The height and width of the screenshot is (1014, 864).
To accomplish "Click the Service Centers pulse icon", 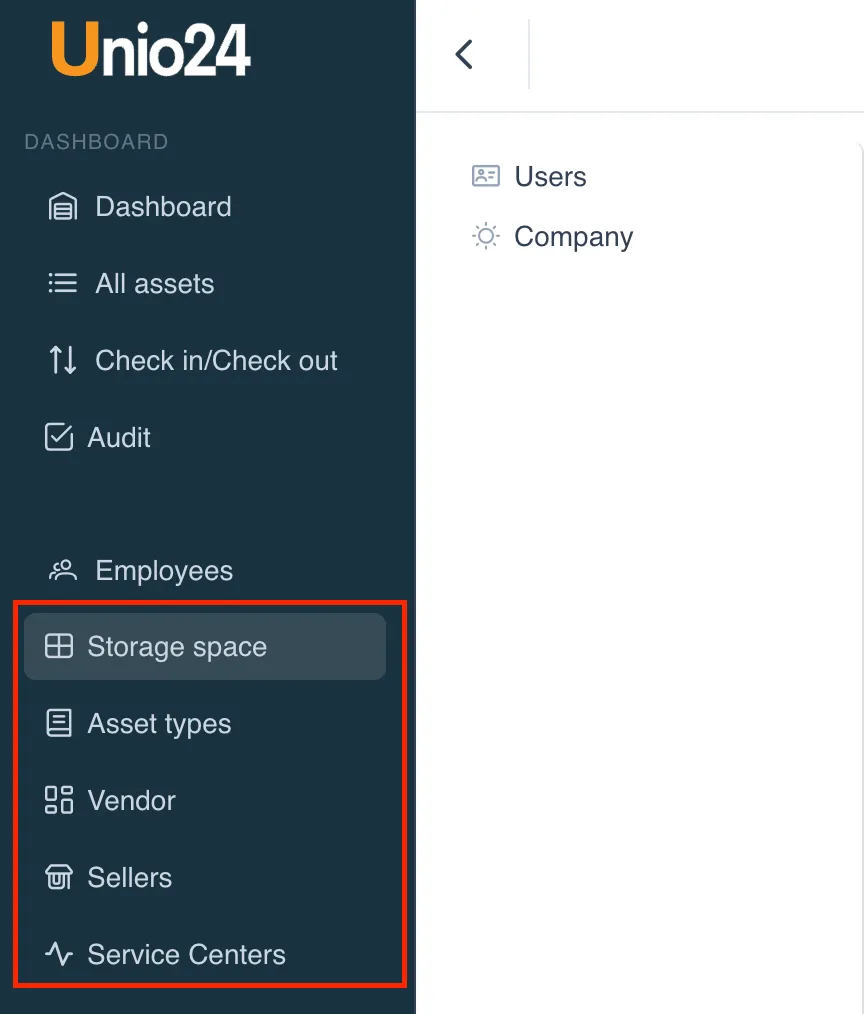I will 59,955.
